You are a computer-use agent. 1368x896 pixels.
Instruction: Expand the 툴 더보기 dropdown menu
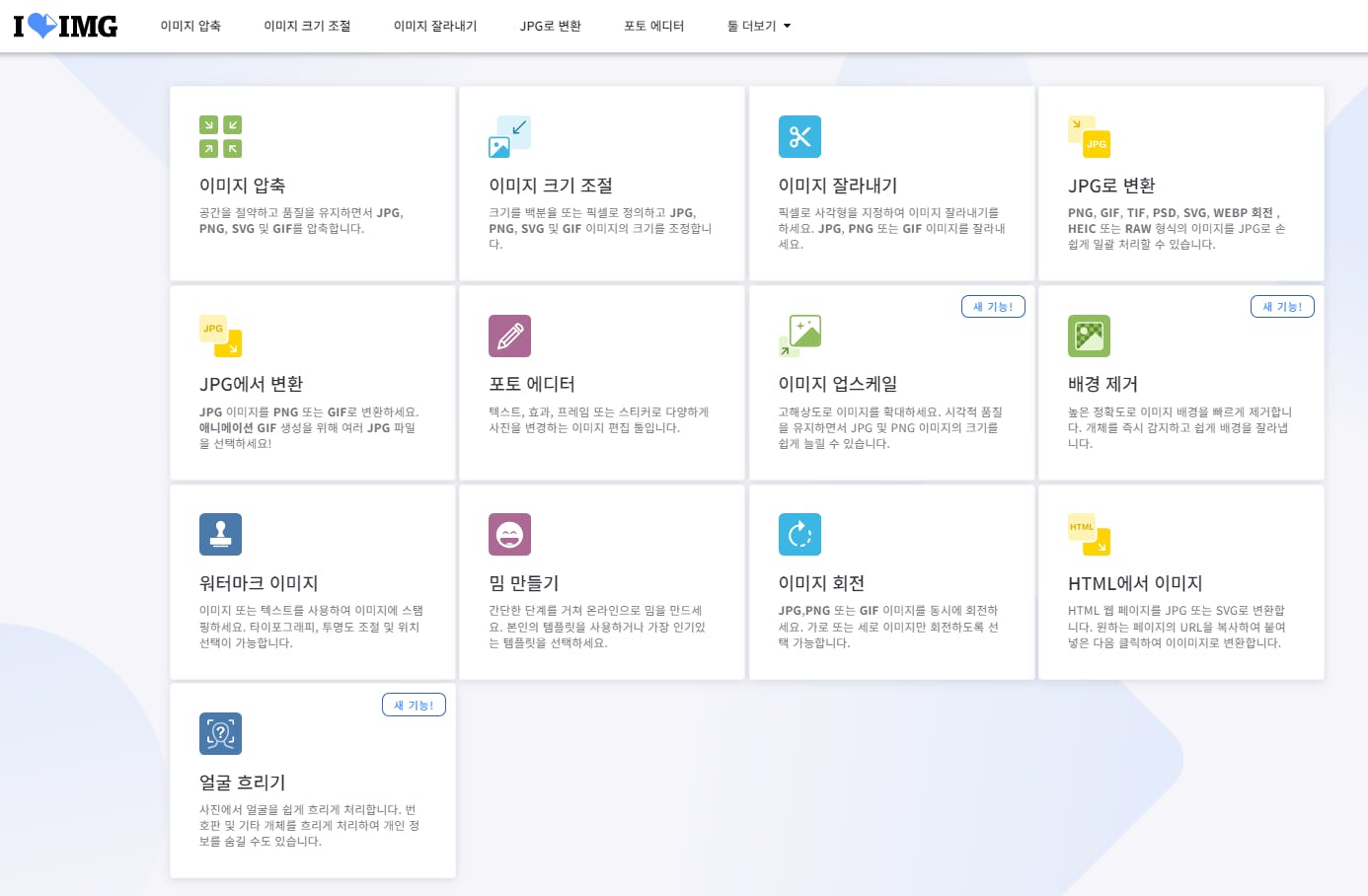pyautogui.click(x=759, y=26)
